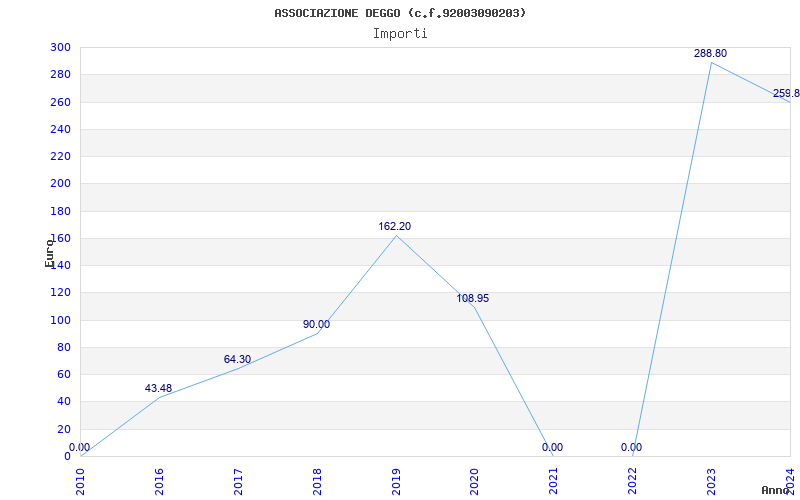Click the x-axis year 2023
Viewport: 800px width, 500px height.
[x=711, y=481]
